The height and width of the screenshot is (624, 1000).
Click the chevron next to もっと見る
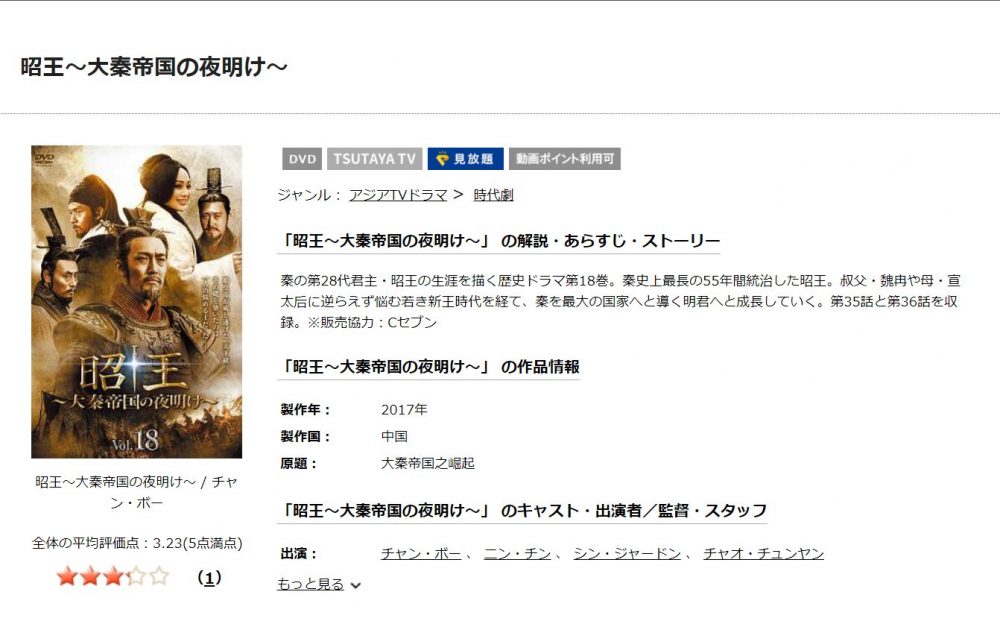(x=355, y=585)
